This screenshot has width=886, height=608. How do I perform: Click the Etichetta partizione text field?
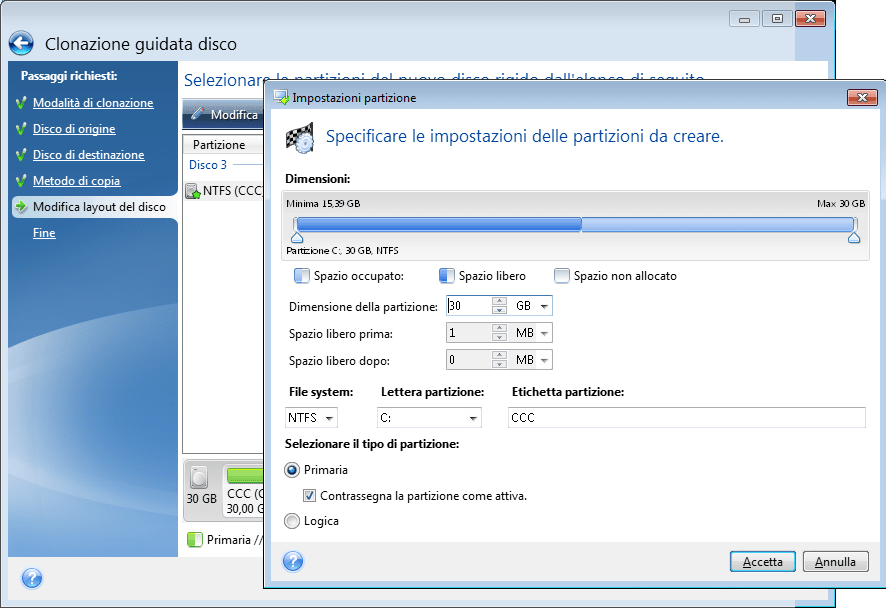click(x=686, y=418)
